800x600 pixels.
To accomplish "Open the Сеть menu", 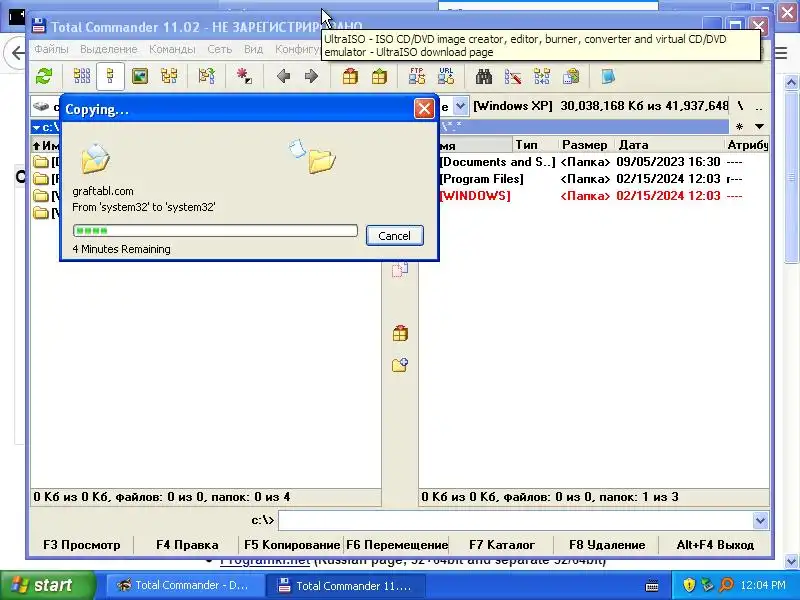I will point(219,49).
